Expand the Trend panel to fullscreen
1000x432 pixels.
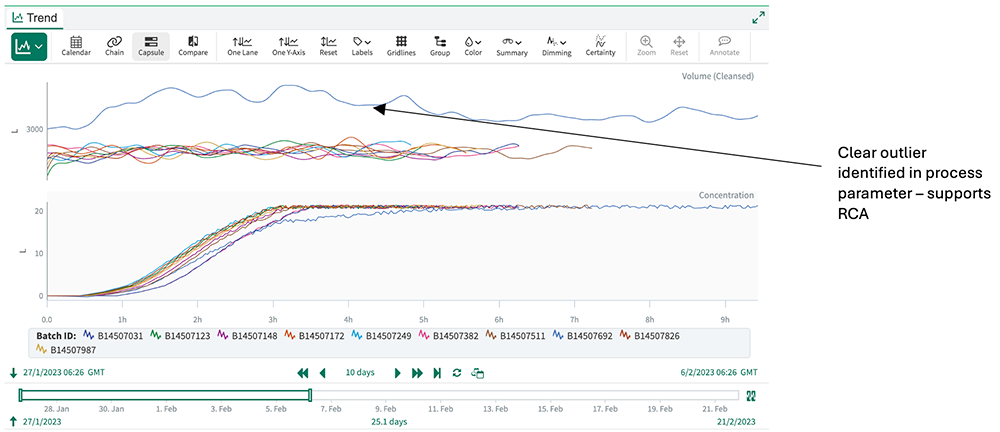758,18
